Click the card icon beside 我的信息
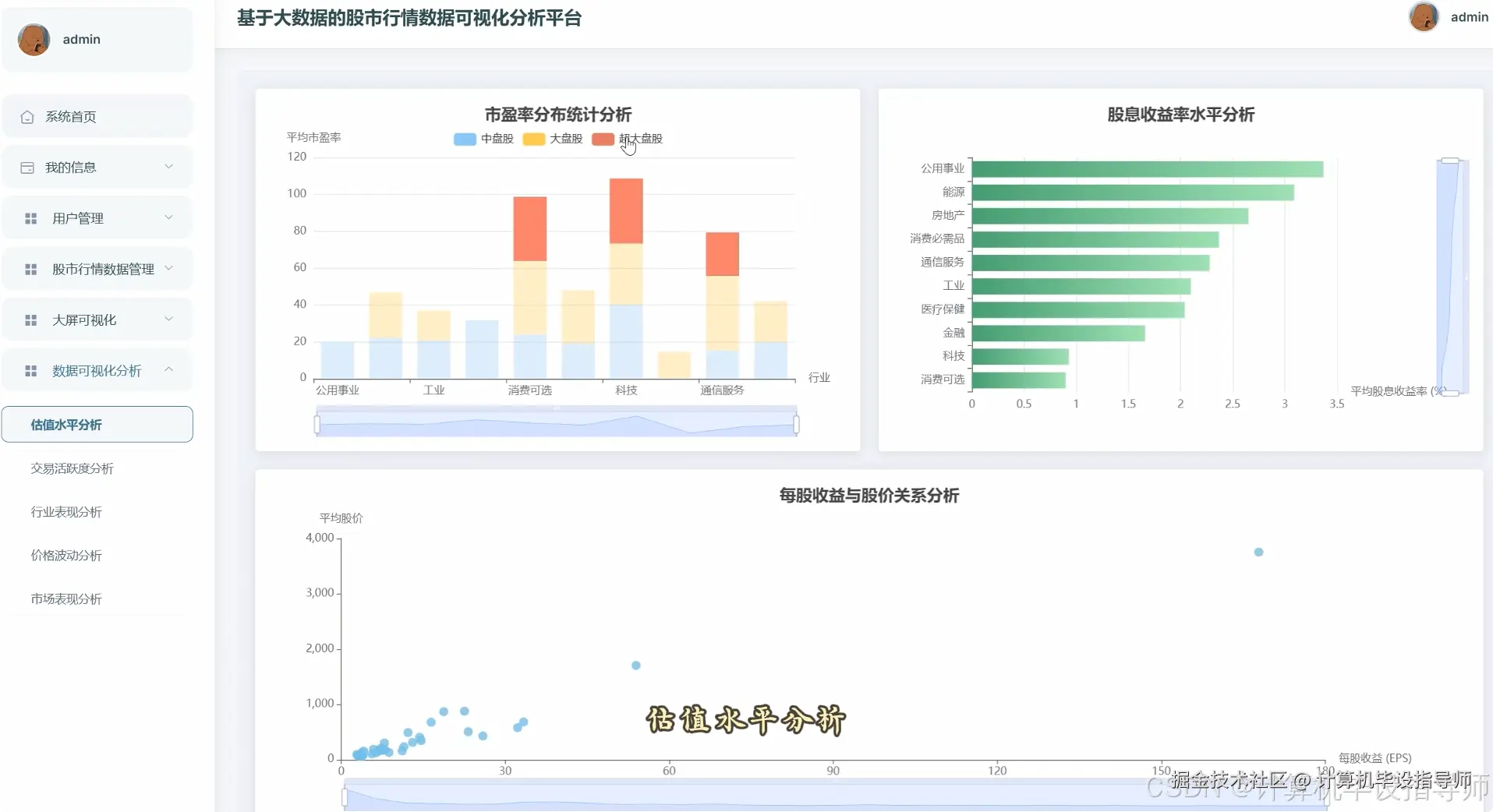The width and height of the screenshot is (1493, 812). (x=27, y=168)
